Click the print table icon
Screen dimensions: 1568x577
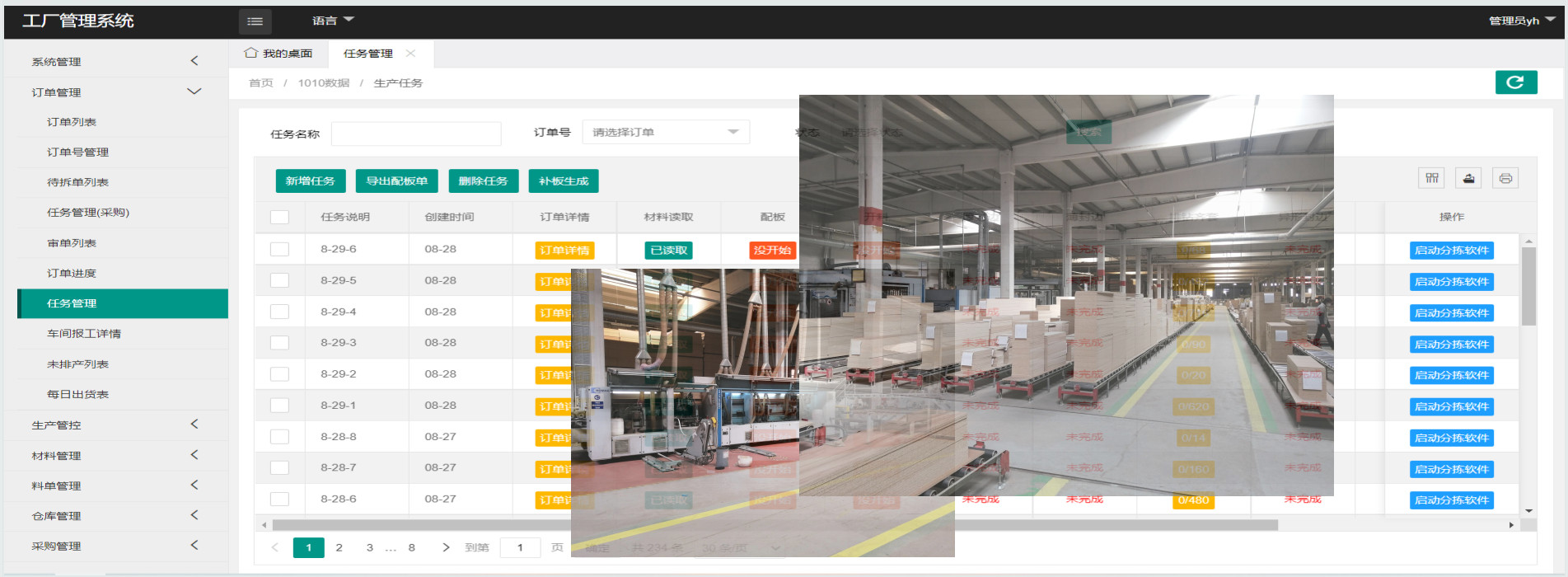point(1505,178)
